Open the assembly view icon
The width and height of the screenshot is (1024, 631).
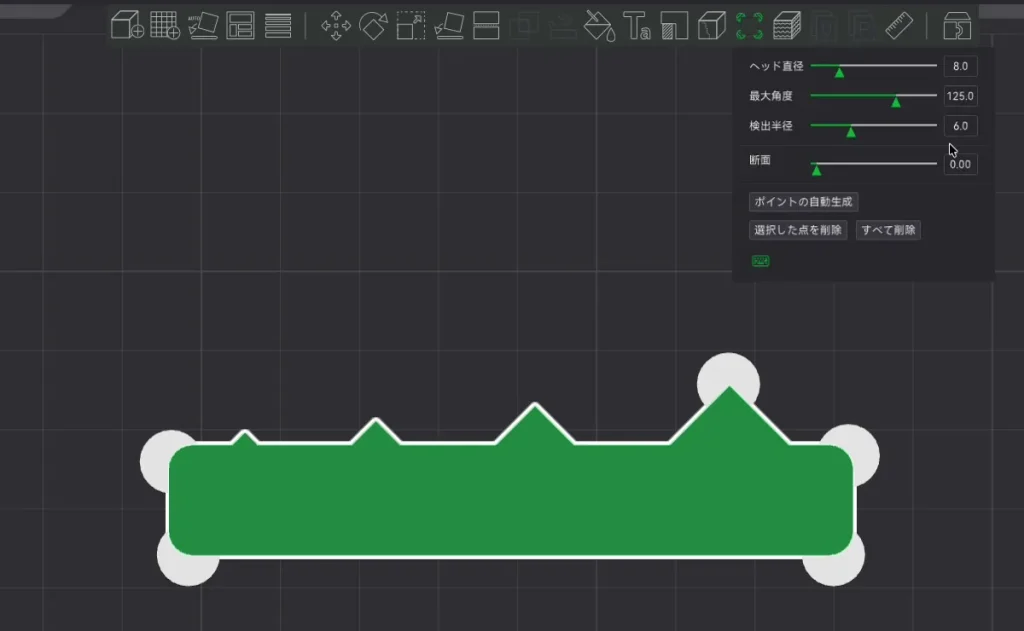pos(957,26)
